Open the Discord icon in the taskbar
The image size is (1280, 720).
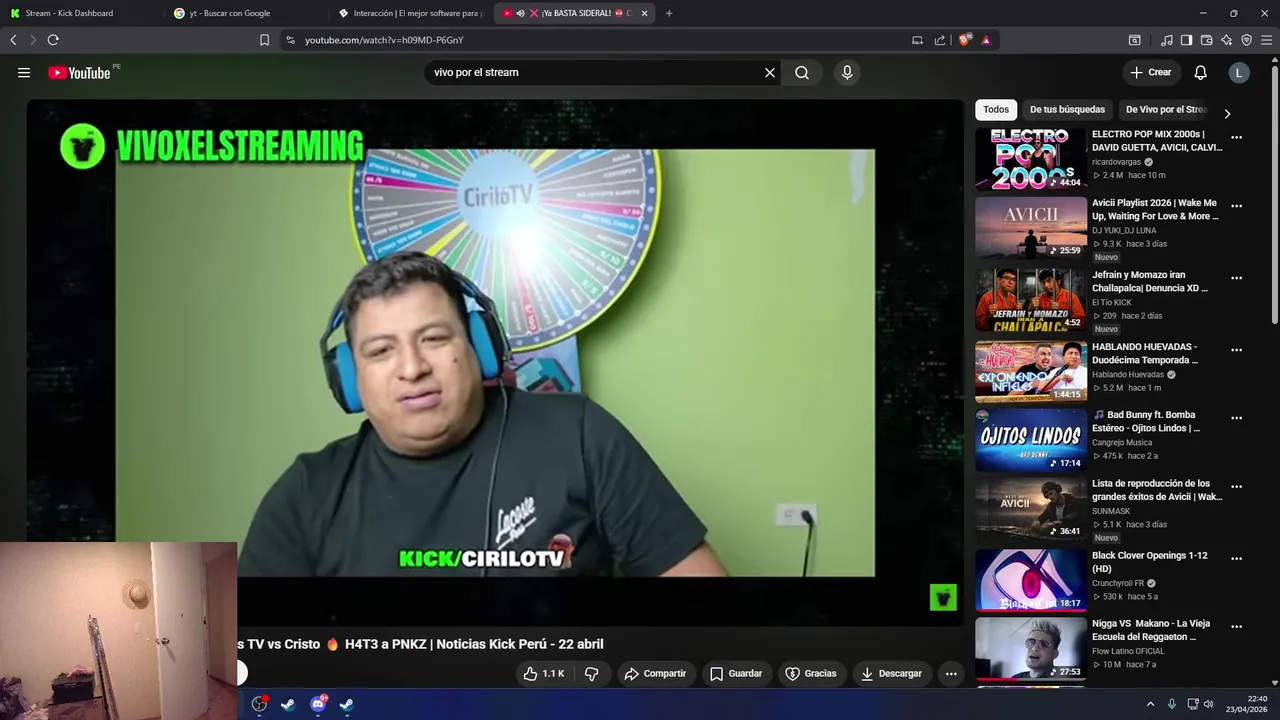(x=319, y=704)
